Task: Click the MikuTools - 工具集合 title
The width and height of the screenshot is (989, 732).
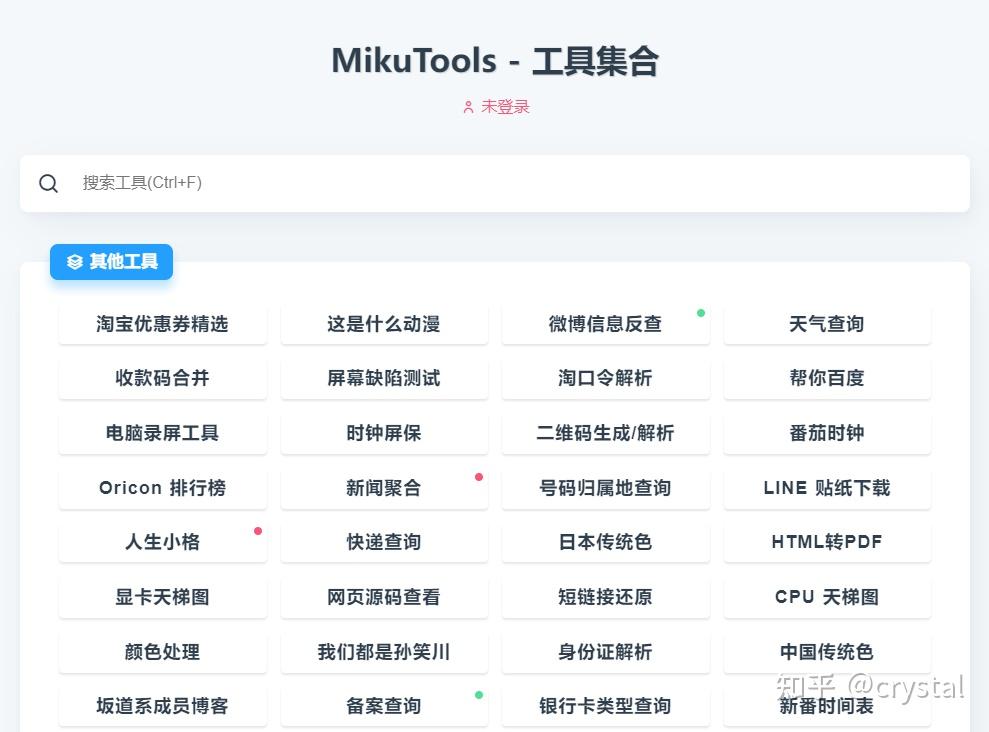Action: (x=495, y=61)
